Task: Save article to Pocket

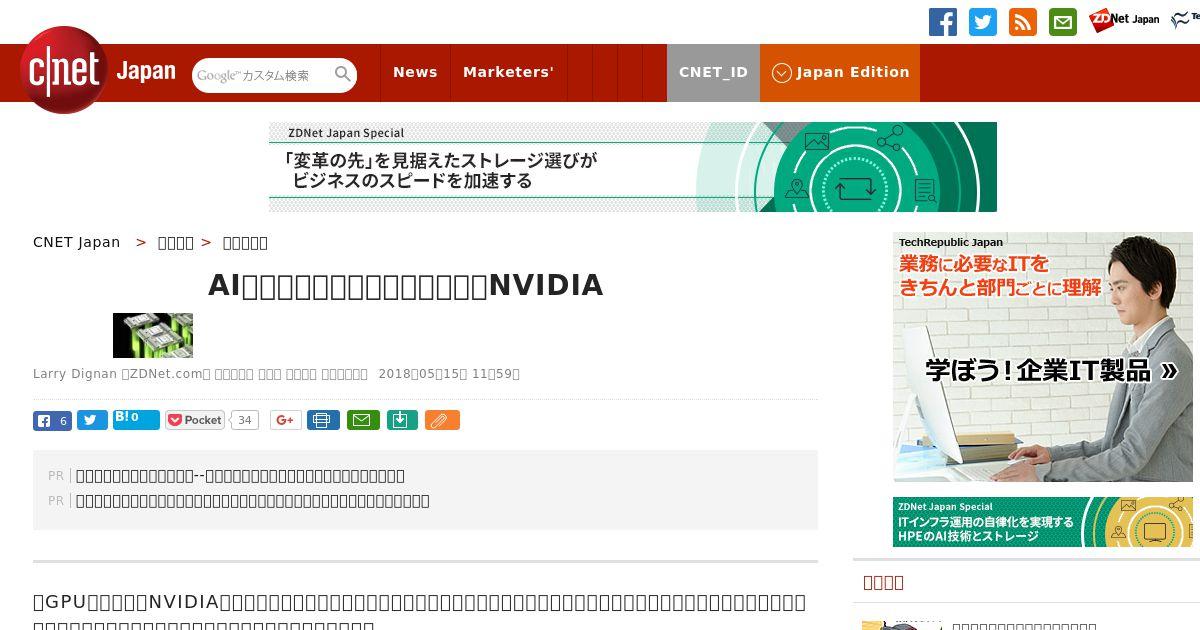Action: 195,420
